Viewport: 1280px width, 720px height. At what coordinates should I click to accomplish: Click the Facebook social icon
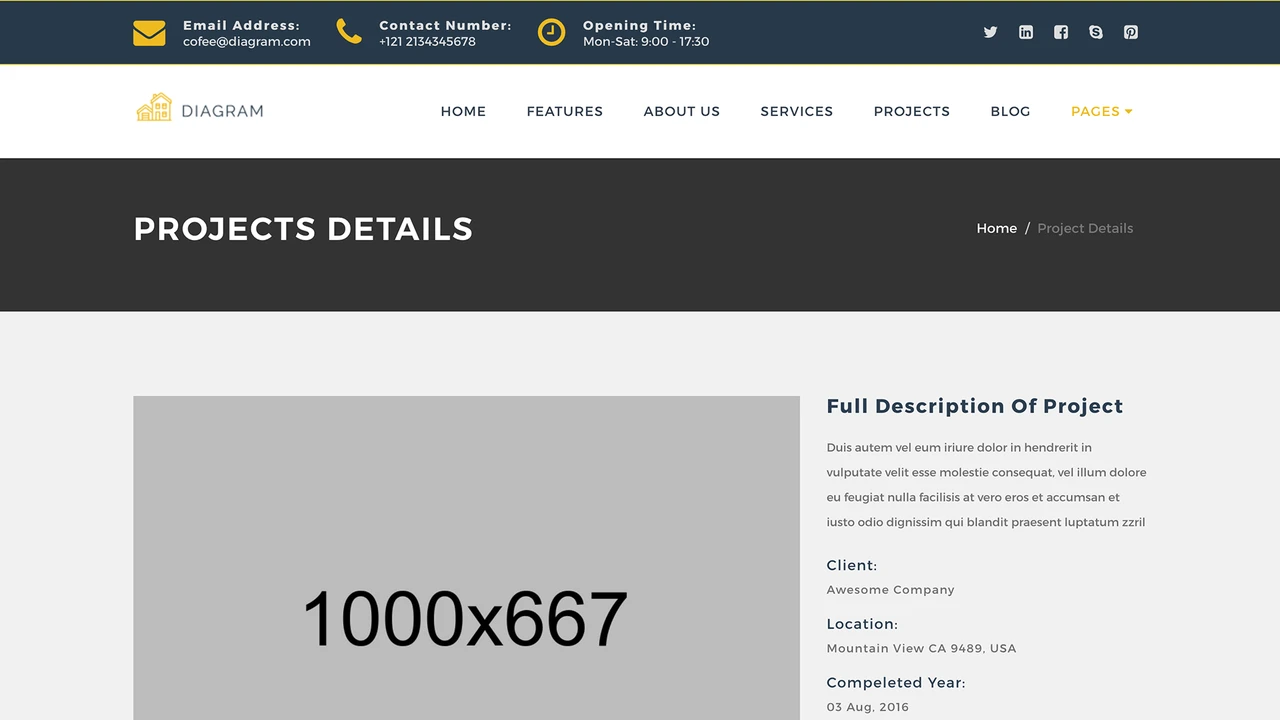point(1061,32)
